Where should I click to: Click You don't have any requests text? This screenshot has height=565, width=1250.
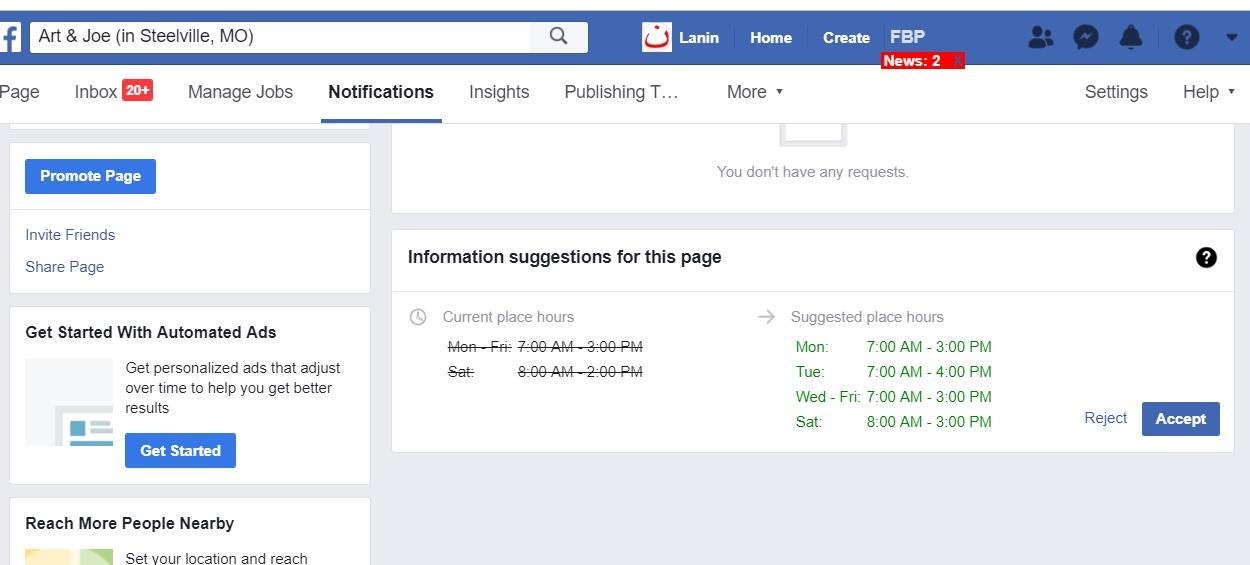[812, 172]
